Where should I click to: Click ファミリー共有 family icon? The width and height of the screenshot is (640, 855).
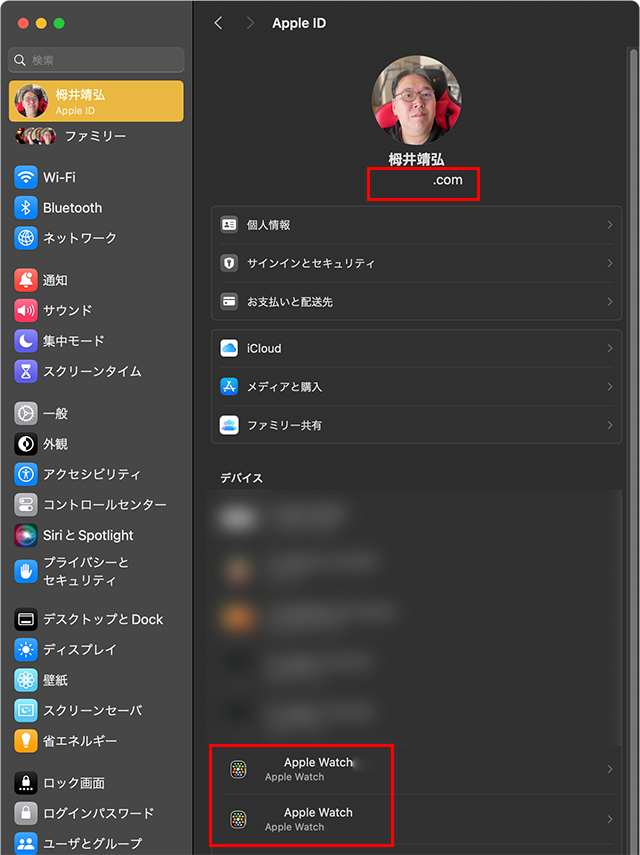[x=229, y=425]
